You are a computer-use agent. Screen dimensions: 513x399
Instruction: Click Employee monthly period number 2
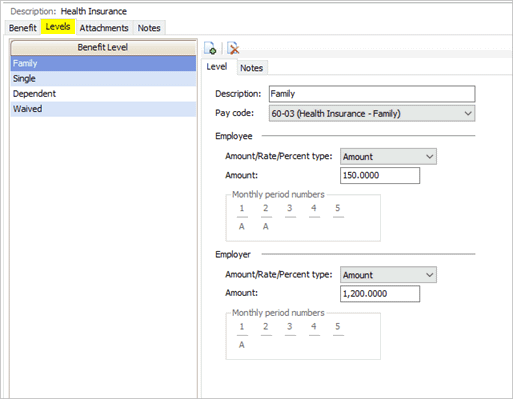tap(266, 208)
